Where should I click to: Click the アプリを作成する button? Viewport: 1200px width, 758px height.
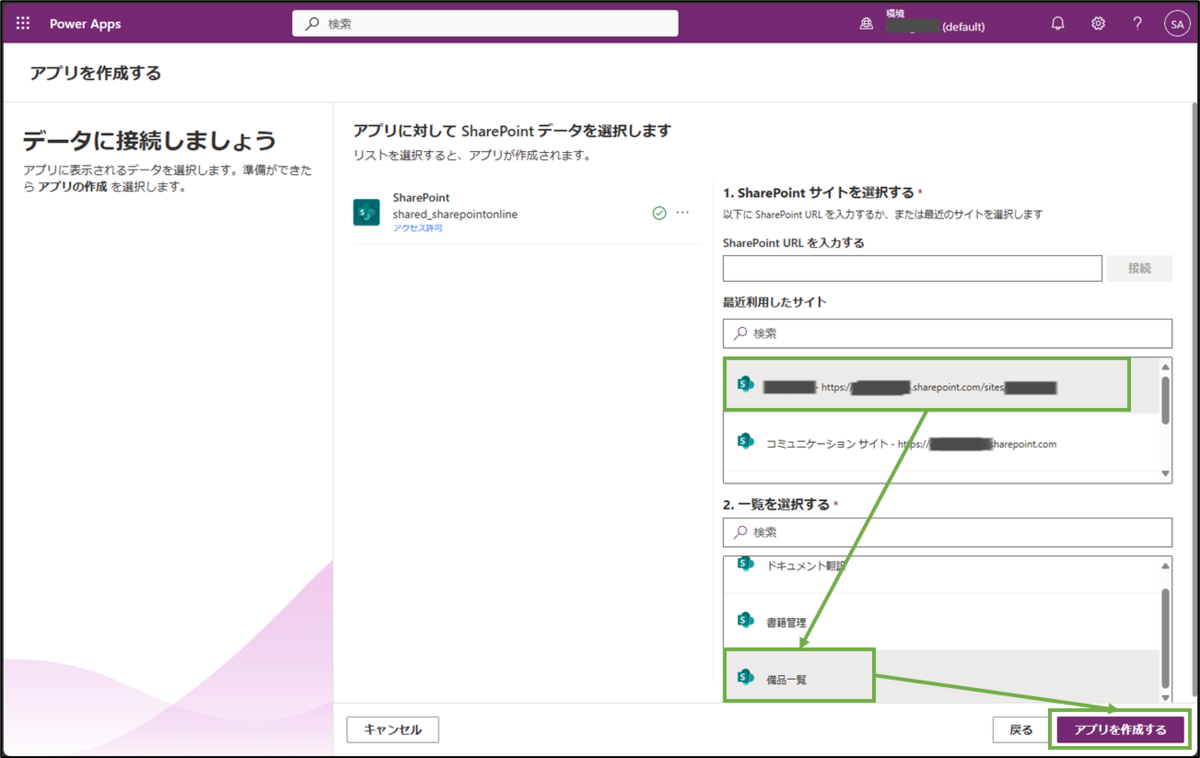[1120, 730]
